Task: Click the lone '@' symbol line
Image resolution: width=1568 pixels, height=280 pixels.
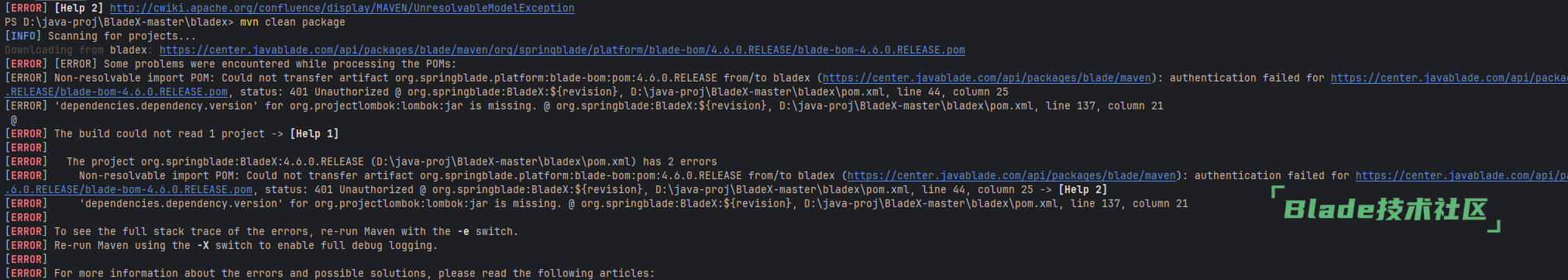Action: click(x=14, y=119)
